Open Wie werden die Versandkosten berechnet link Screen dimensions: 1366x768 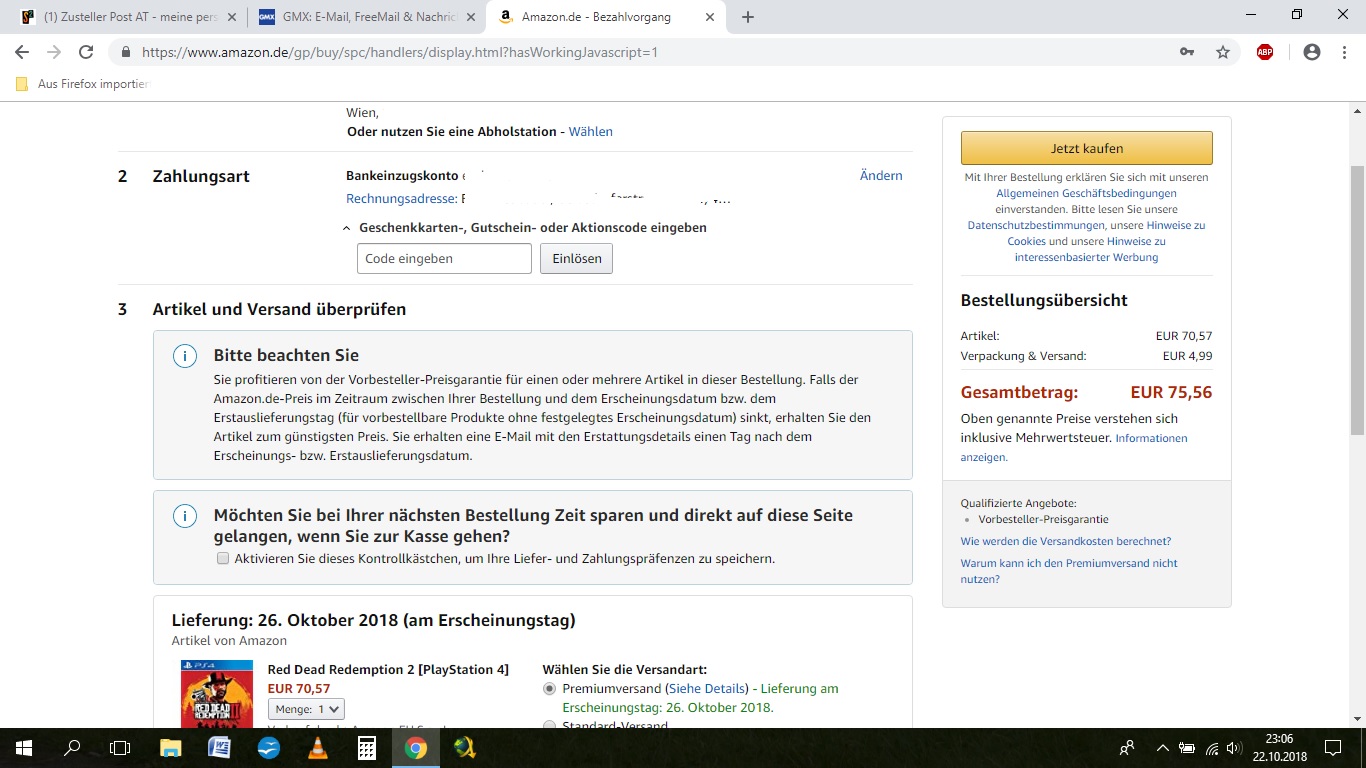1066,541
